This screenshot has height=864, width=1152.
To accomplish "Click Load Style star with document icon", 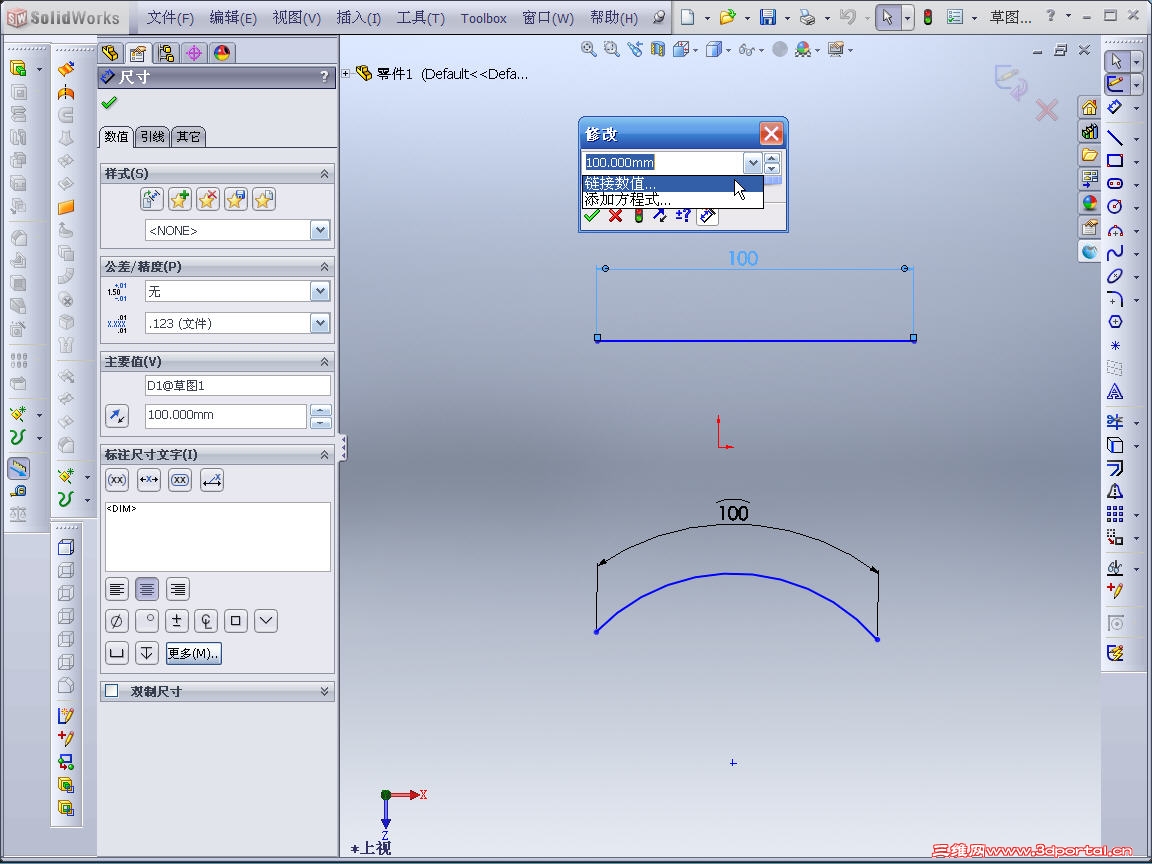I will (264, 199).
